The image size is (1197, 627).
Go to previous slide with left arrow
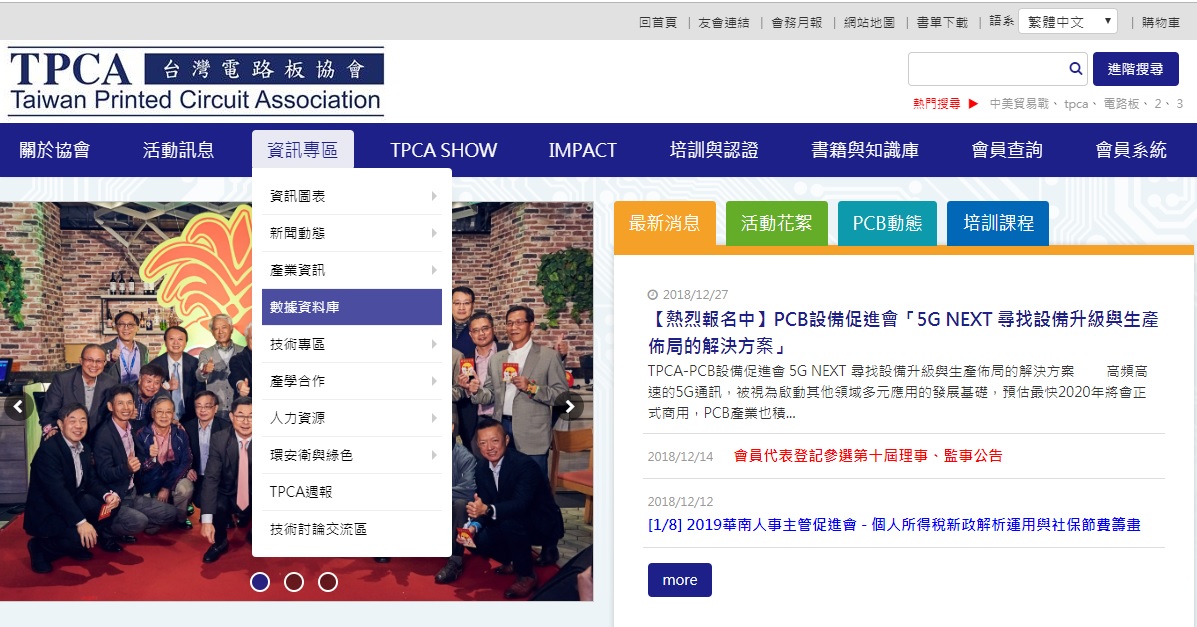[18, 406]
